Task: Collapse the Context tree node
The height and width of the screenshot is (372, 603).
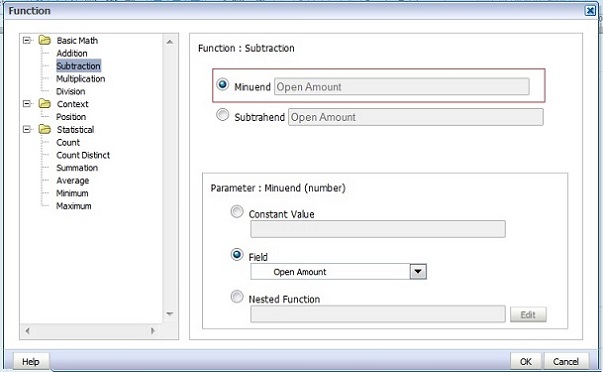Action: click(x=27, y=103)
